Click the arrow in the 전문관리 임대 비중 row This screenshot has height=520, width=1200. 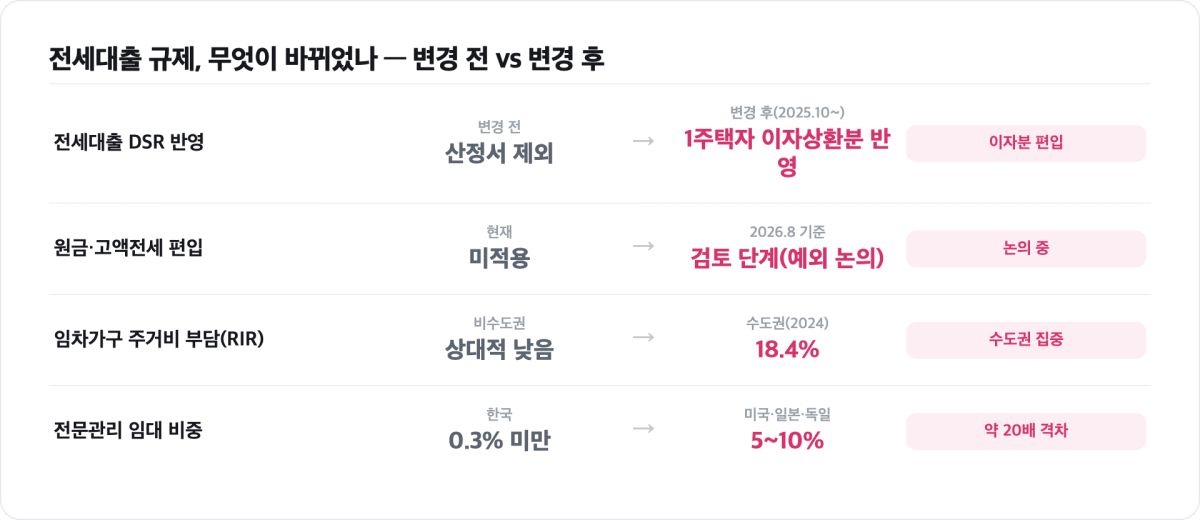pyautogui.click(x=644, y=430)
